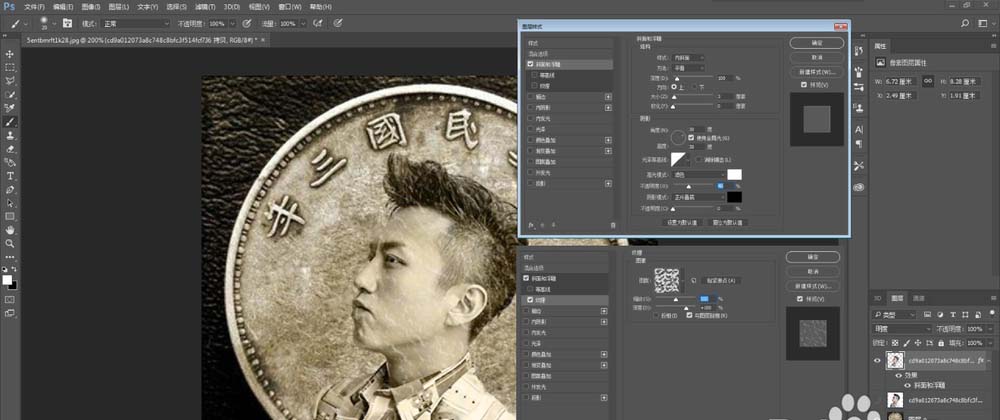Select the Move tool
The image size is (1000, 420).
(x=10, y=54)
